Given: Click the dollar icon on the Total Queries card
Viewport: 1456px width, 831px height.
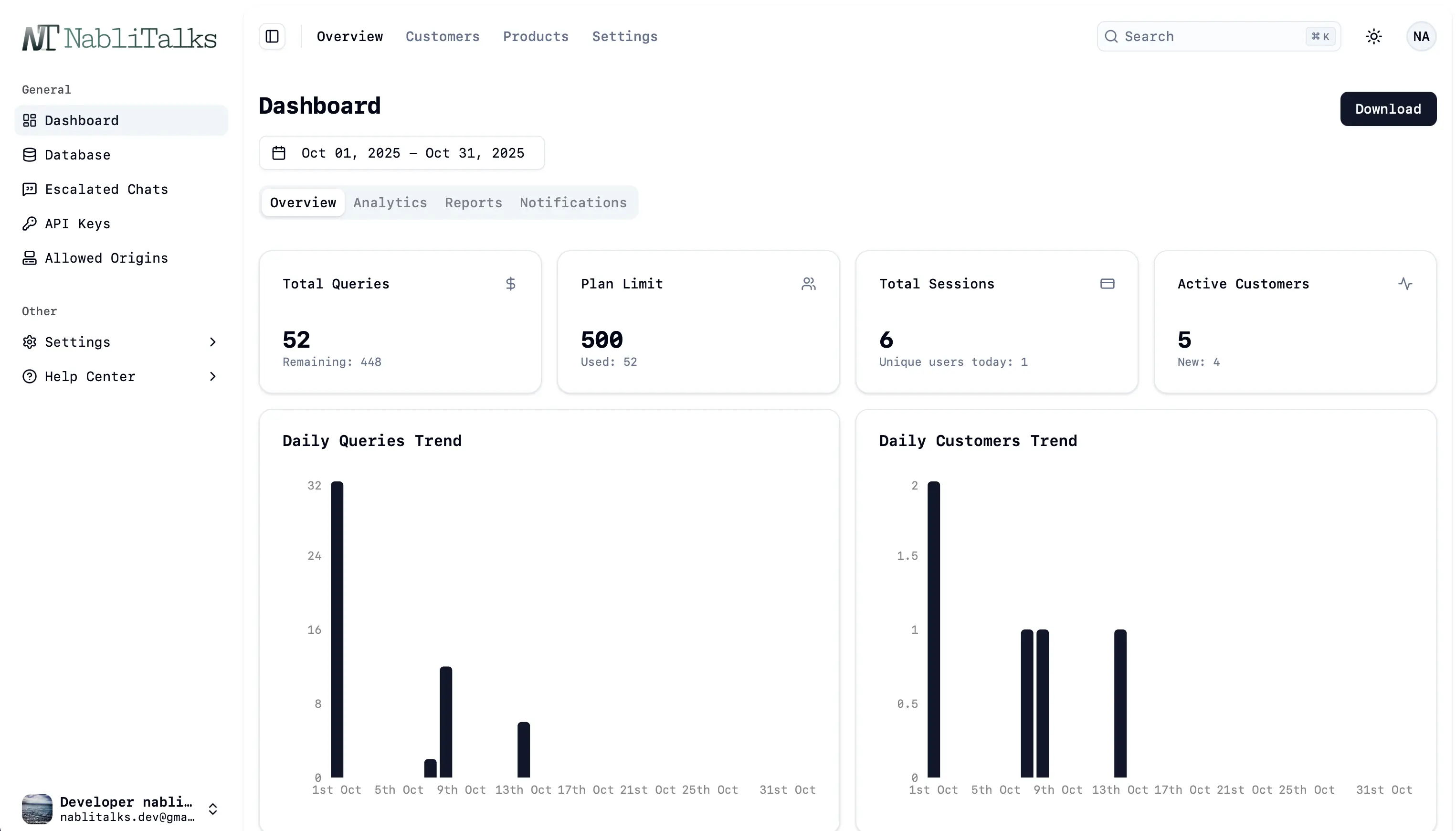Looking at the screenshot, I should (x=510, y=284).
